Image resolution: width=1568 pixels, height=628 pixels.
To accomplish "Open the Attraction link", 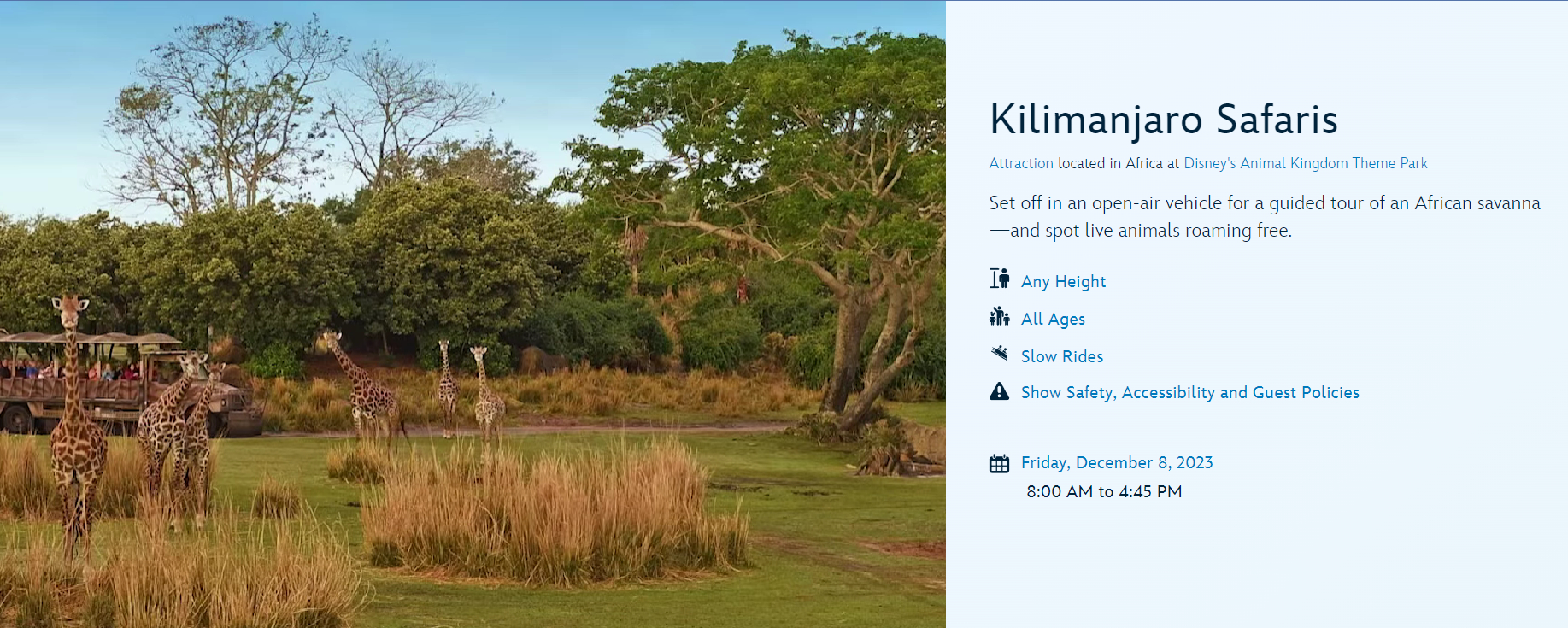I will [1021, 163].
